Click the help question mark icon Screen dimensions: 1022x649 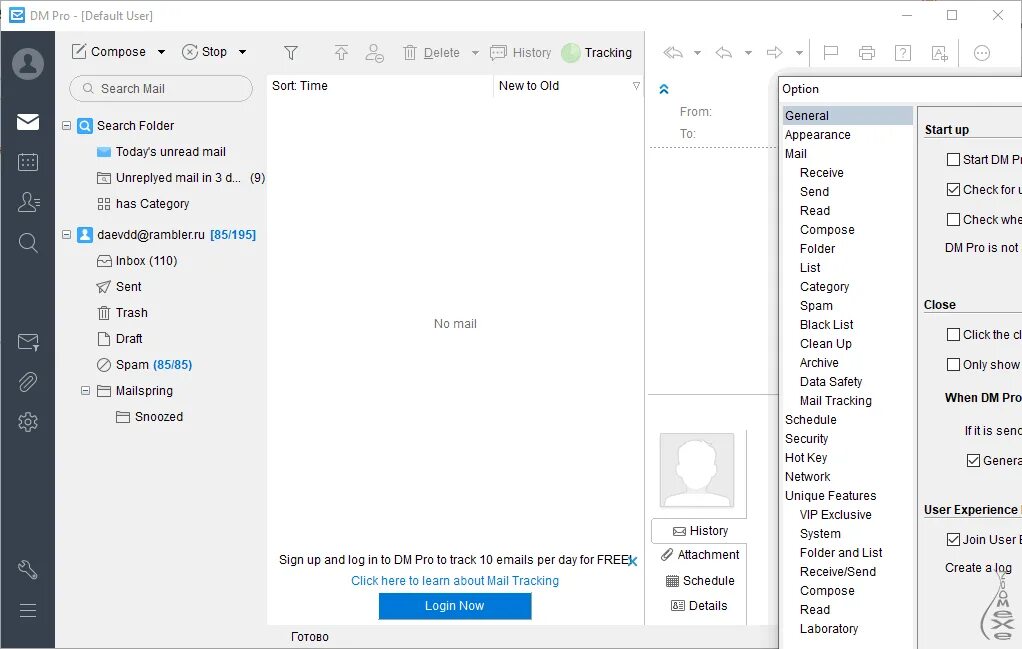click(903, 53)
